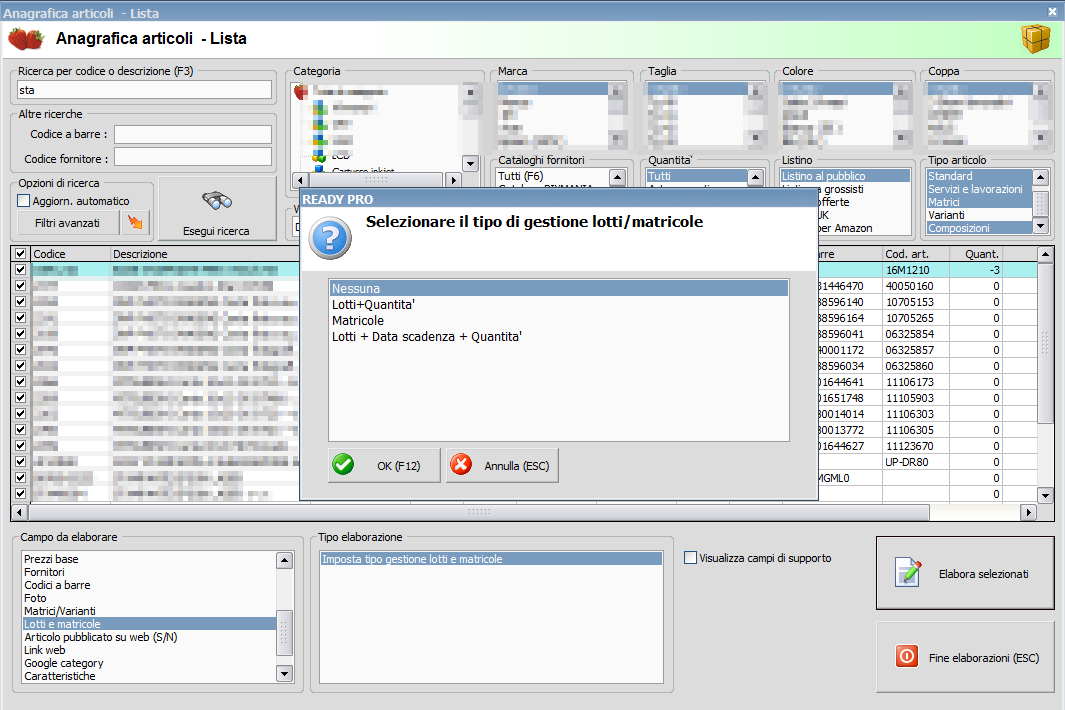This screenshot has width=1065, height=710.
Task: Click the Fine elaborazioni (ESC) button
Action: (964, 658)
